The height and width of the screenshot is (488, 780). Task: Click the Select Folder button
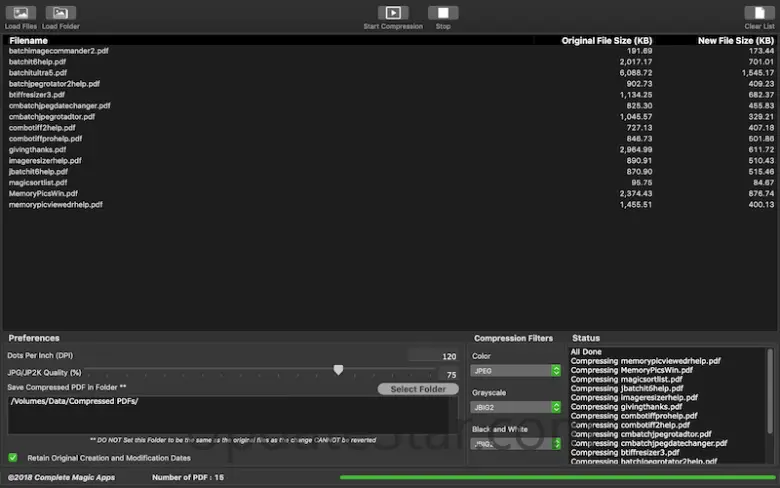point(418,389)
